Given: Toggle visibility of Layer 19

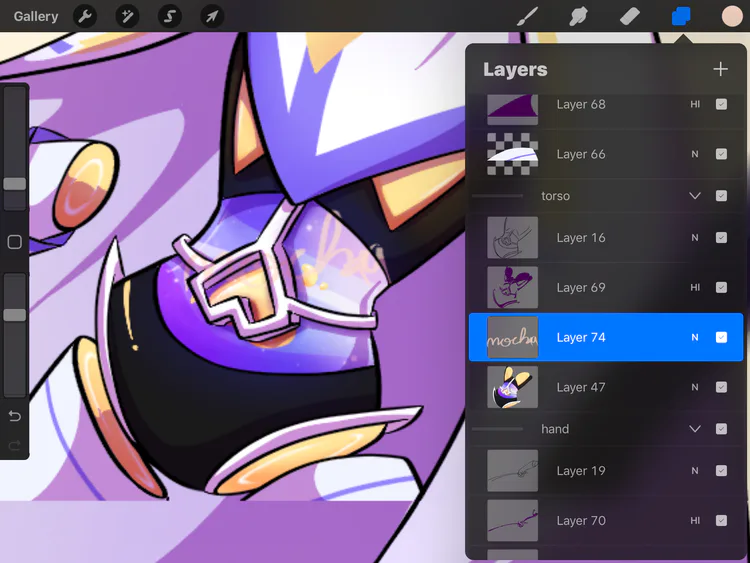Looking at the screenshot, I should (x=721, y=471).
